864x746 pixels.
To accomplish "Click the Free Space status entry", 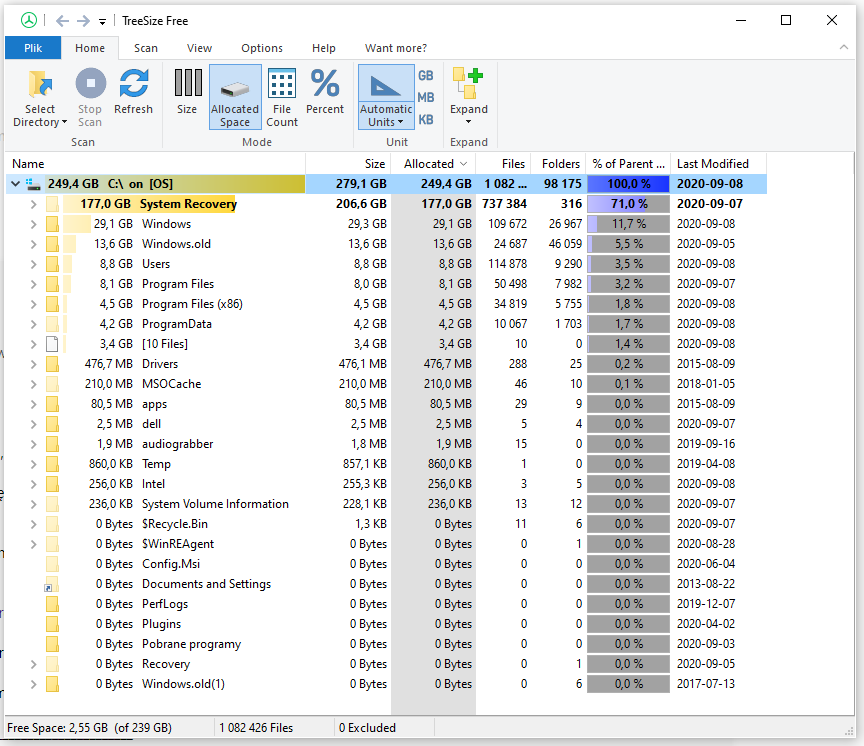I will (x=89, y=728).
